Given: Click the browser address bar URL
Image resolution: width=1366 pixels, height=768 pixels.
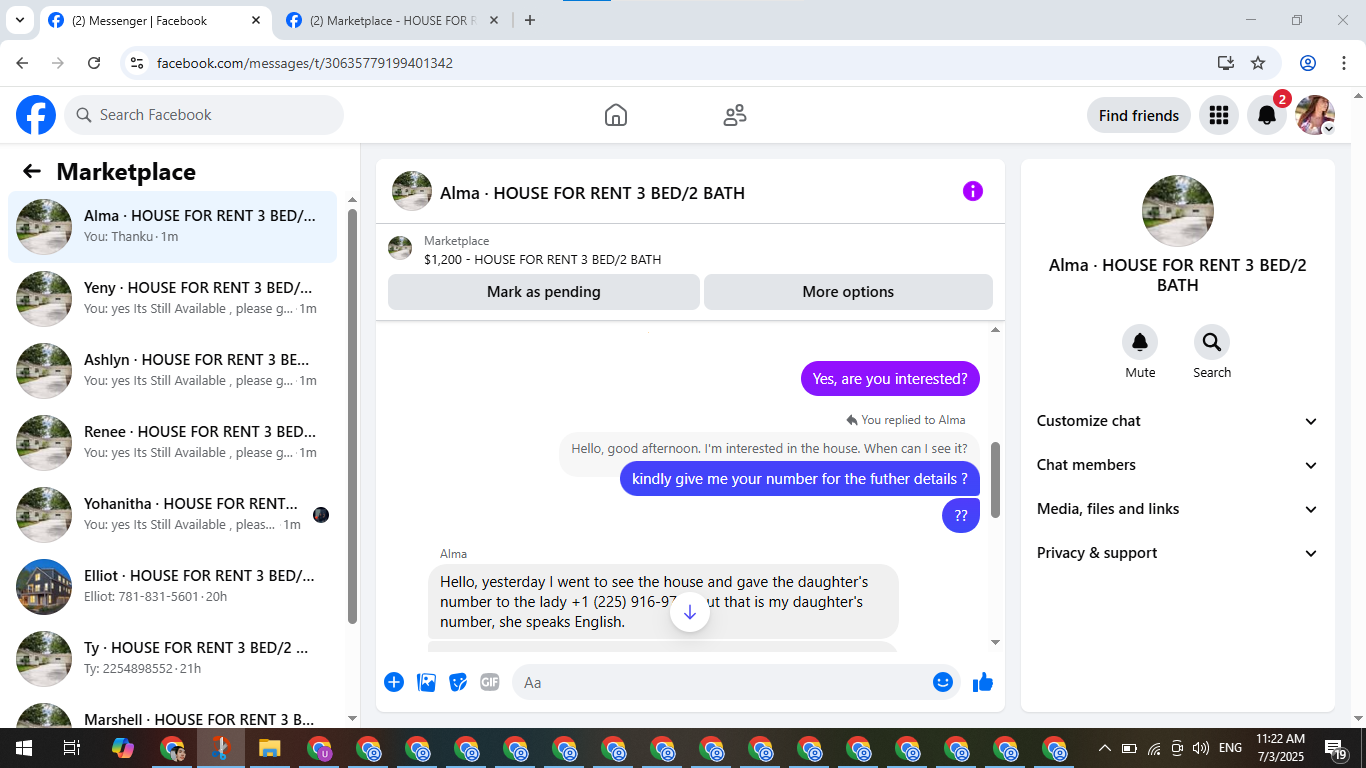Looking at the screenshot, I should [x=305, y=63].
